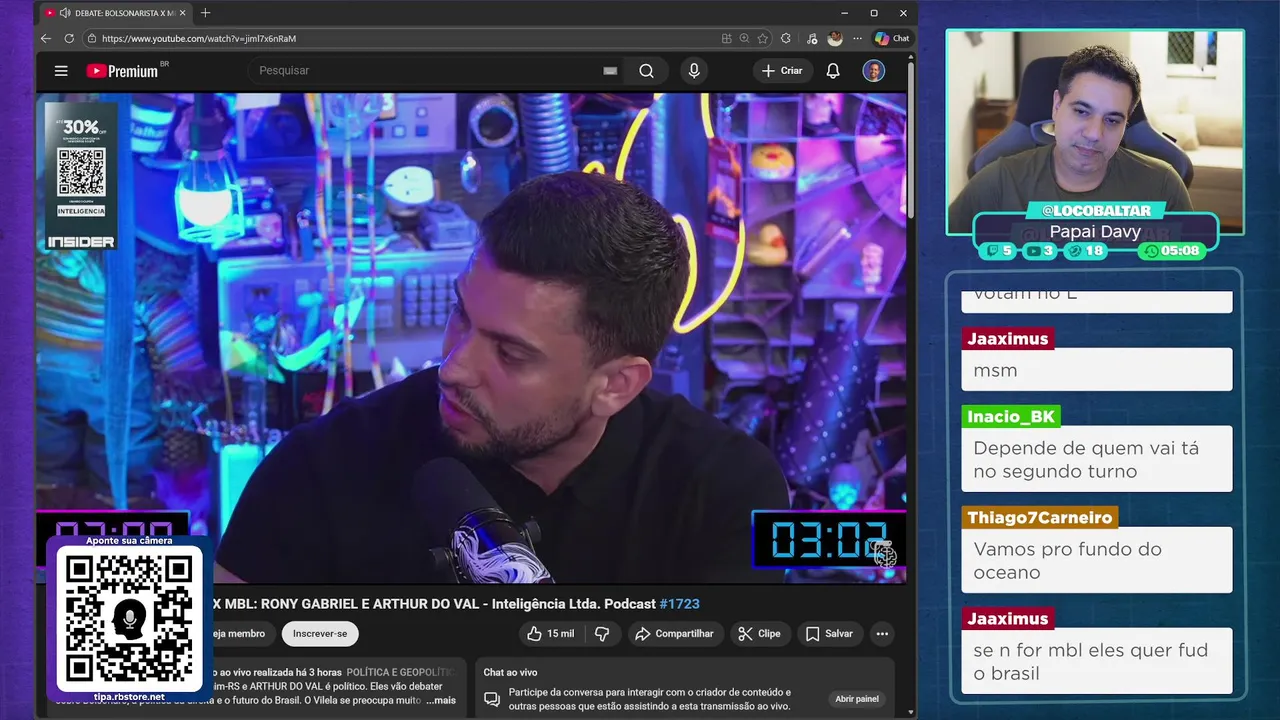Go back with browser back arrow
This screenshot has width=1280, height=720.
pyautogui.click(x=46, y=38)
